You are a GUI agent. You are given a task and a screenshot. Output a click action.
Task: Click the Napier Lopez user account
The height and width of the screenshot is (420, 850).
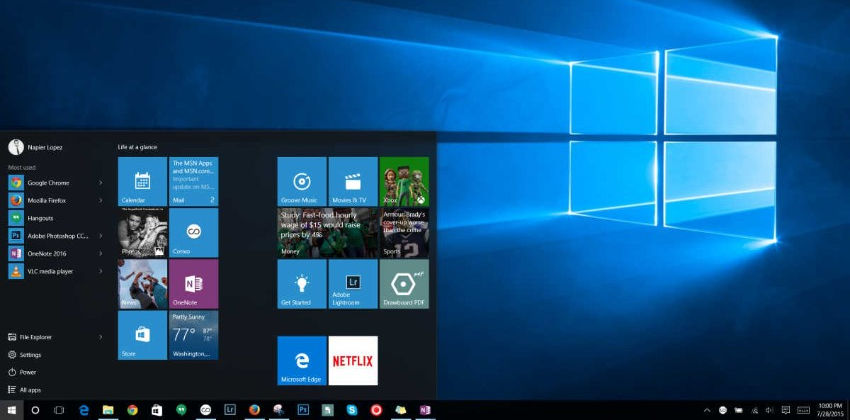[x=38, y=147]
